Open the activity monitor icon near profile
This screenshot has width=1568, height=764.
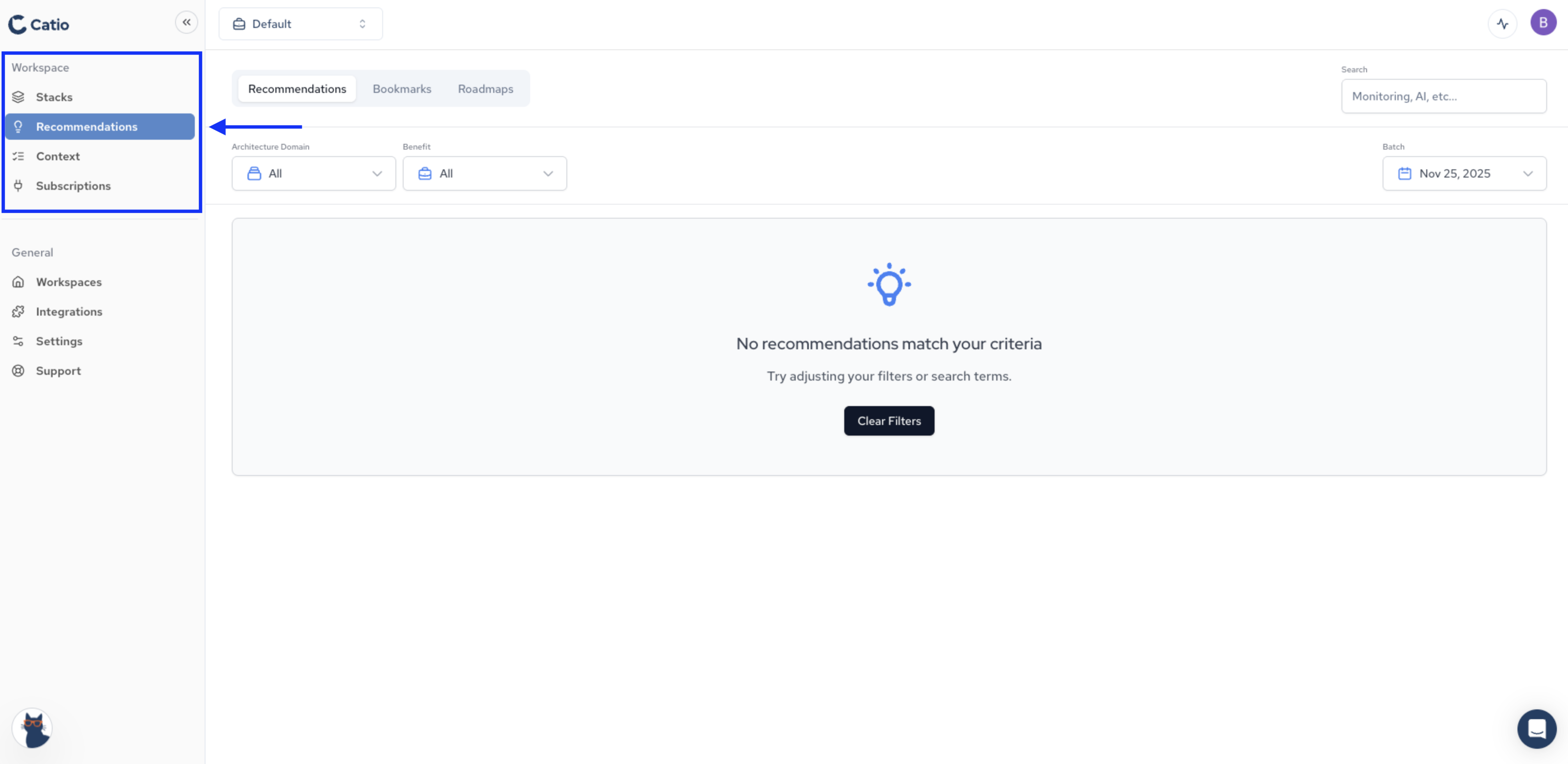coord(1502,23)
